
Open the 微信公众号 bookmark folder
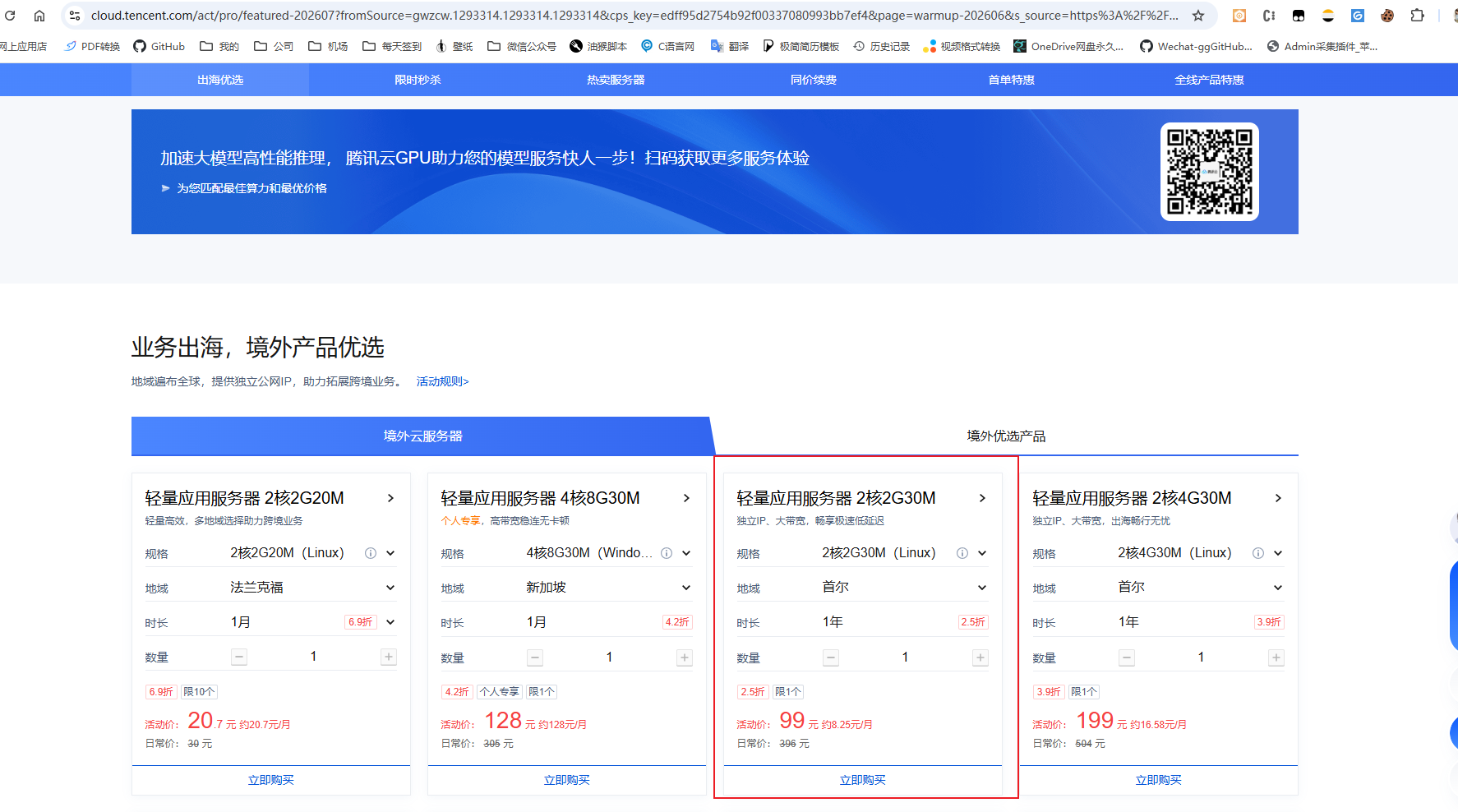(522, 47)
